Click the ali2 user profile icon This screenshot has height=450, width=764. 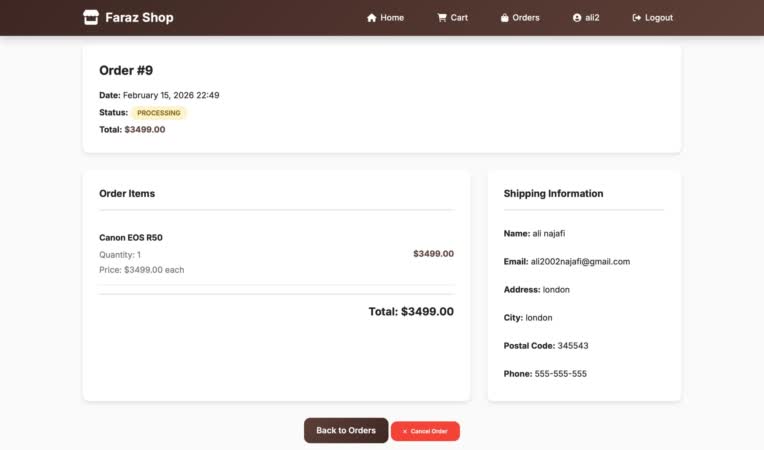click(577, 18)
